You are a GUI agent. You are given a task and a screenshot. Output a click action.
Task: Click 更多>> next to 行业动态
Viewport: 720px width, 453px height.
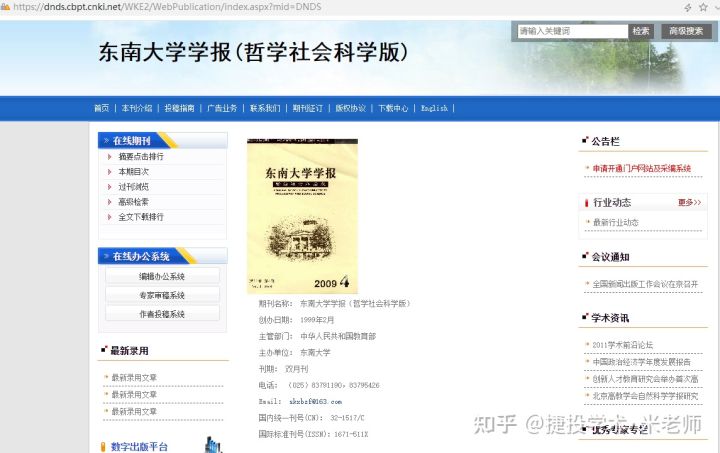click(x=690, y=202)
